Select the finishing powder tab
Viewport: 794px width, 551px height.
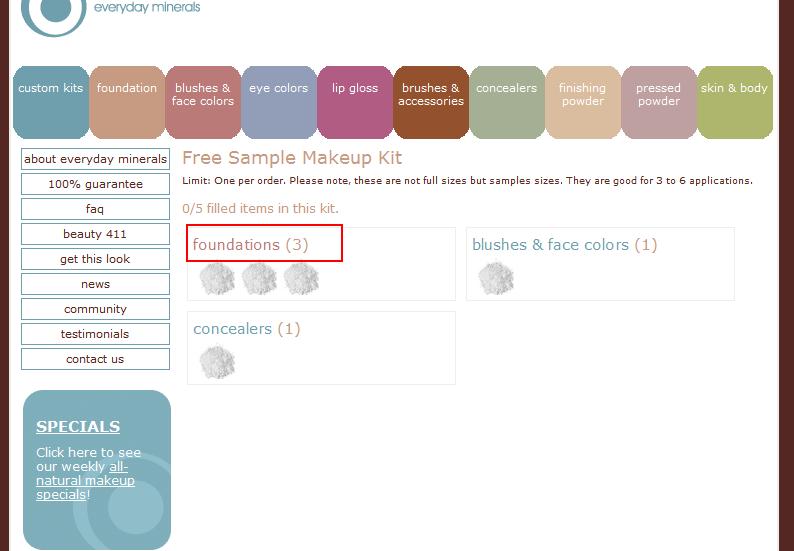coord(583,102)
